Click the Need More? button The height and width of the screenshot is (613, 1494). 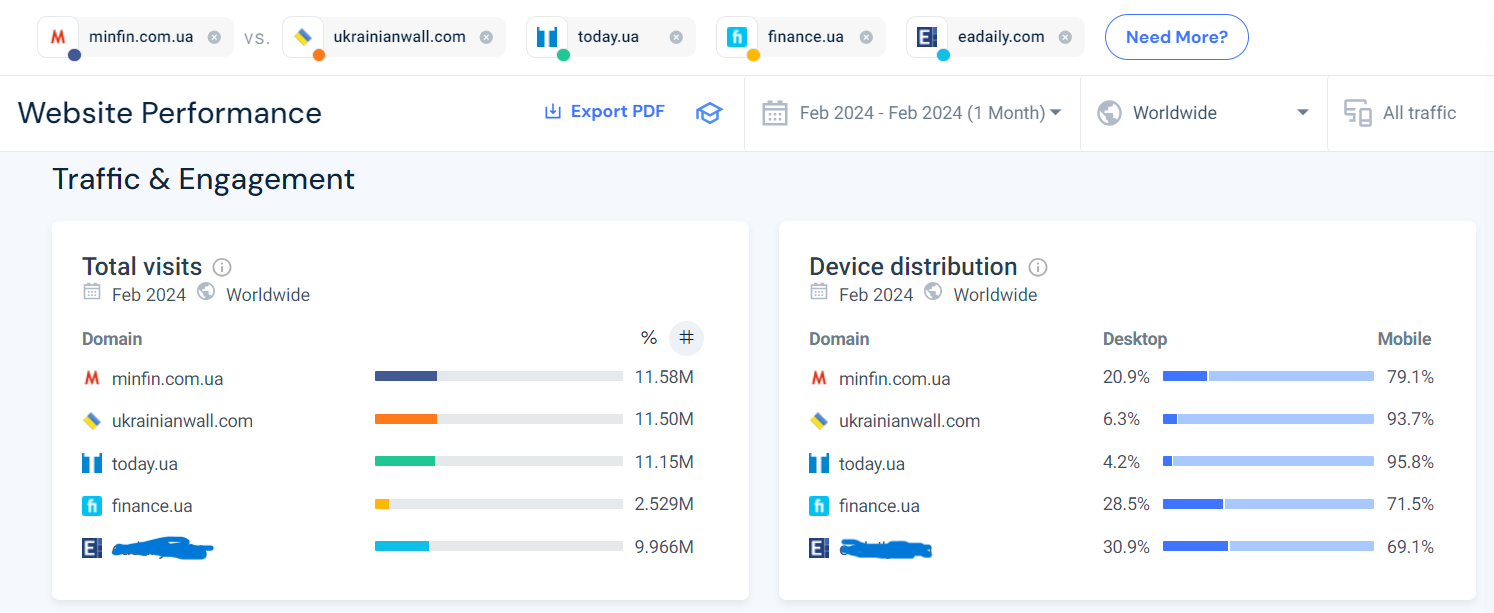pos(1176,36)
